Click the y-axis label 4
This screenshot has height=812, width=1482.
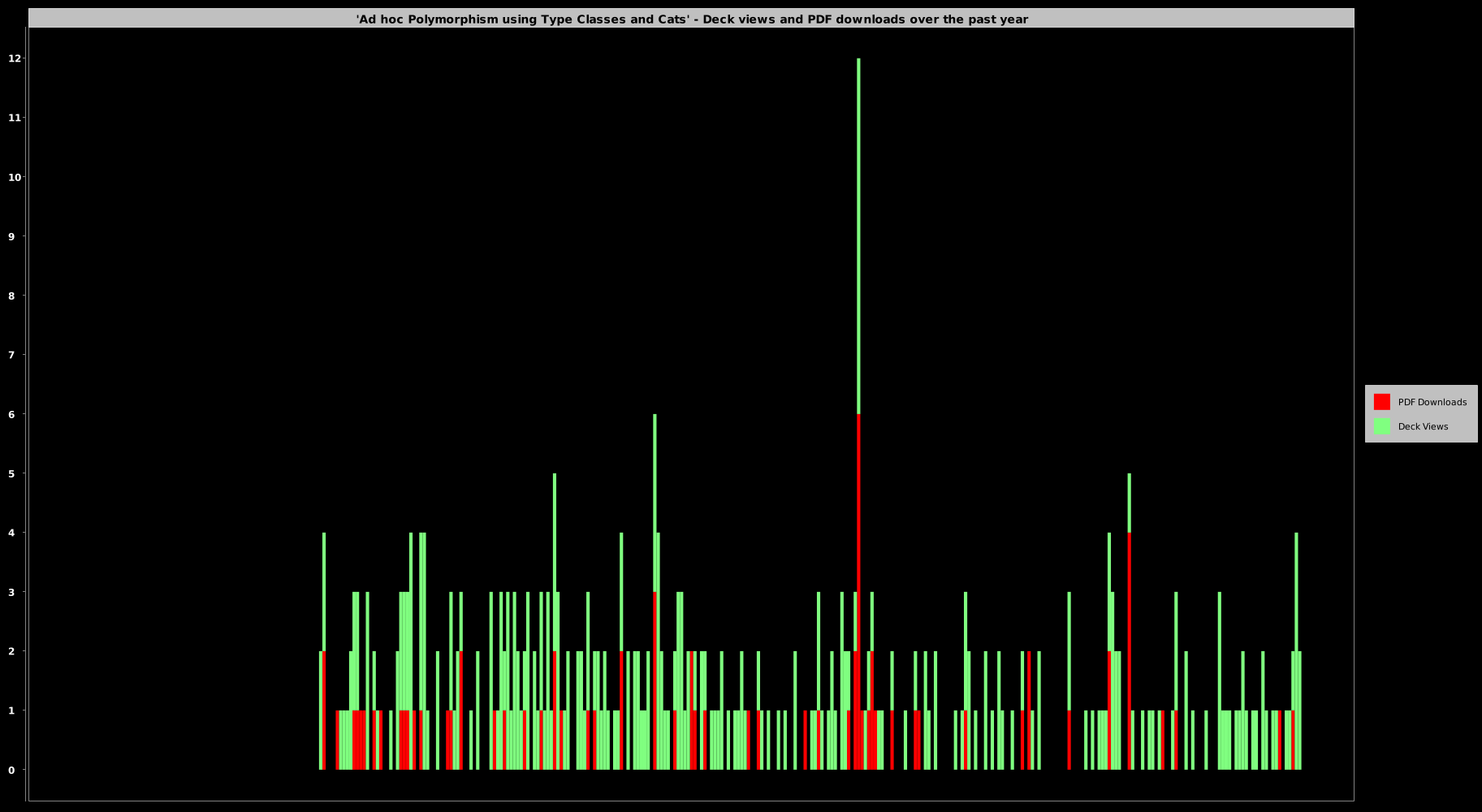coord(11,533)
